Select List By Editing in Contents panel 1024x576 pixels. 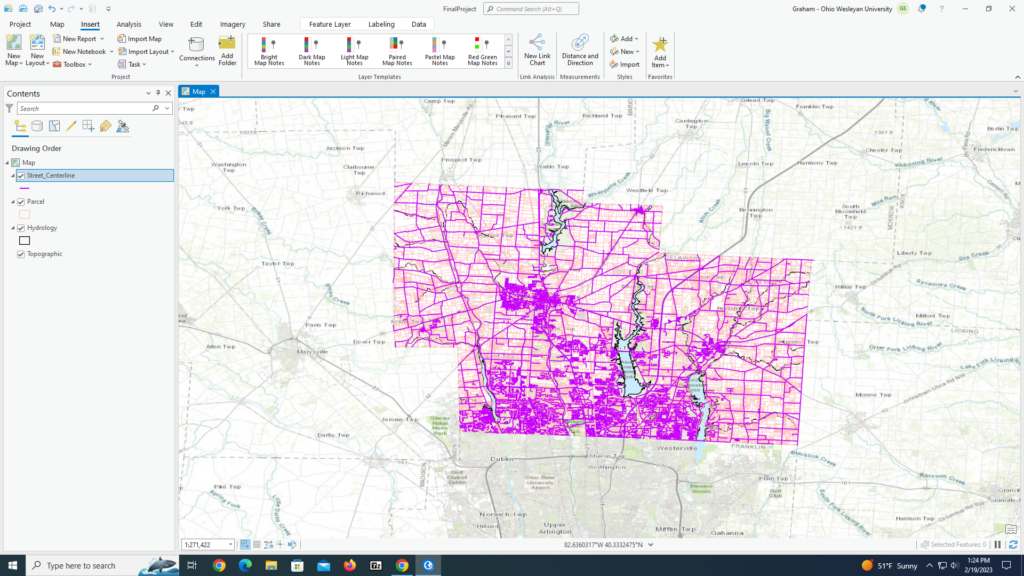71,126
